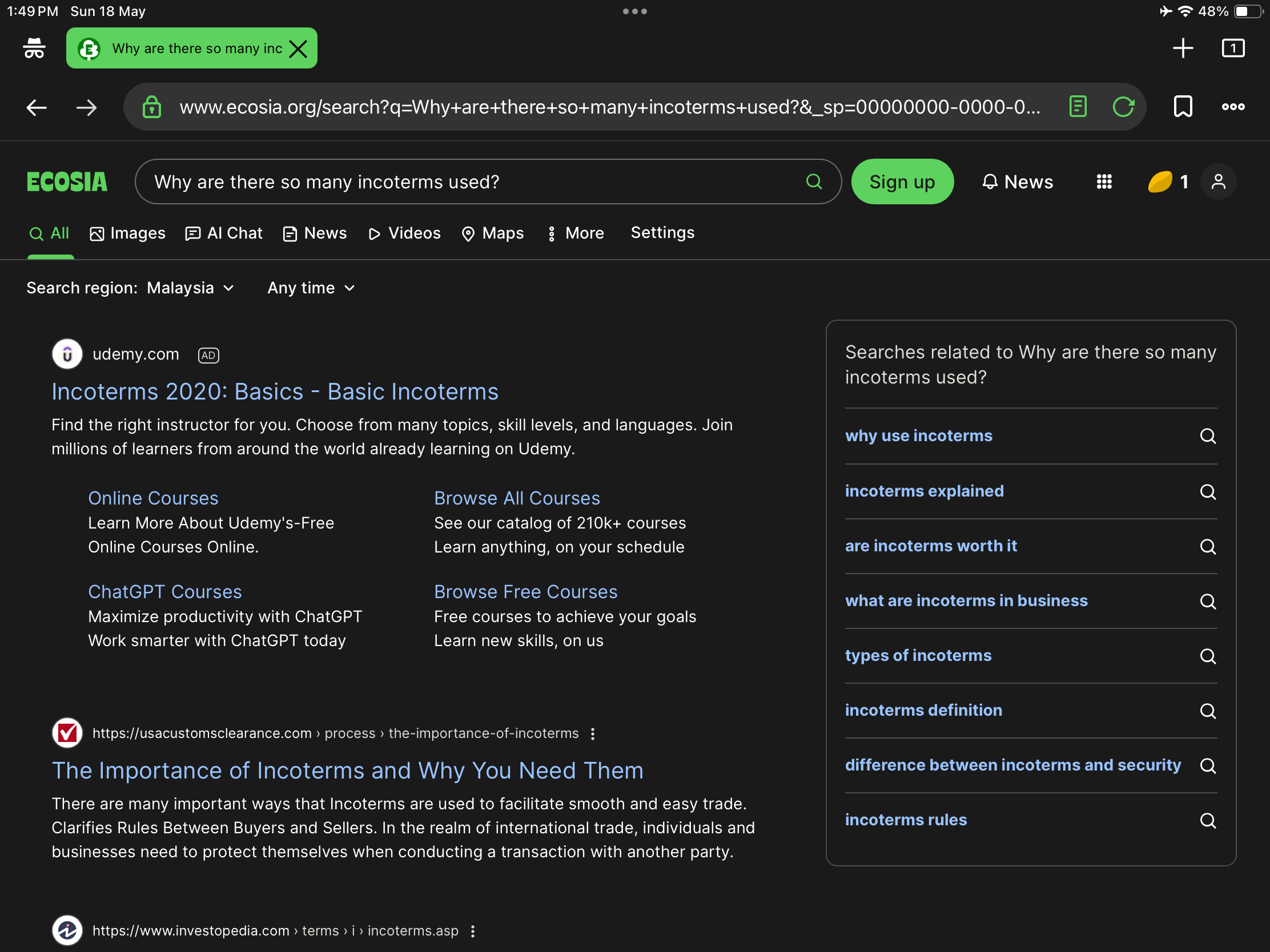Tap the battery indicator in the status bar

tap(1248, 11)
